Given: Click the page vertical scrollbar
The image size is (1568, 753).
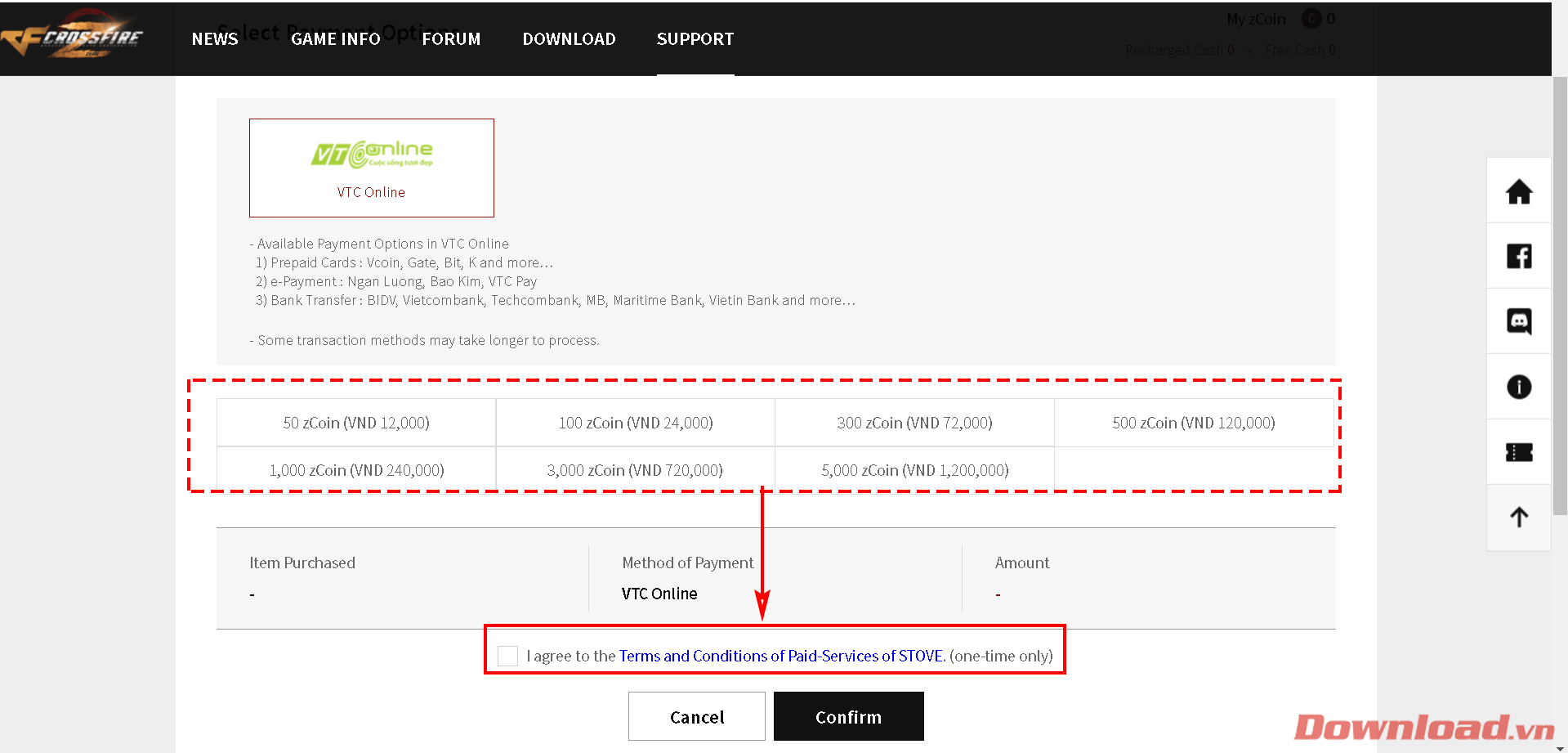Looking at the screenshot, I should click(x=1560, y=294).
